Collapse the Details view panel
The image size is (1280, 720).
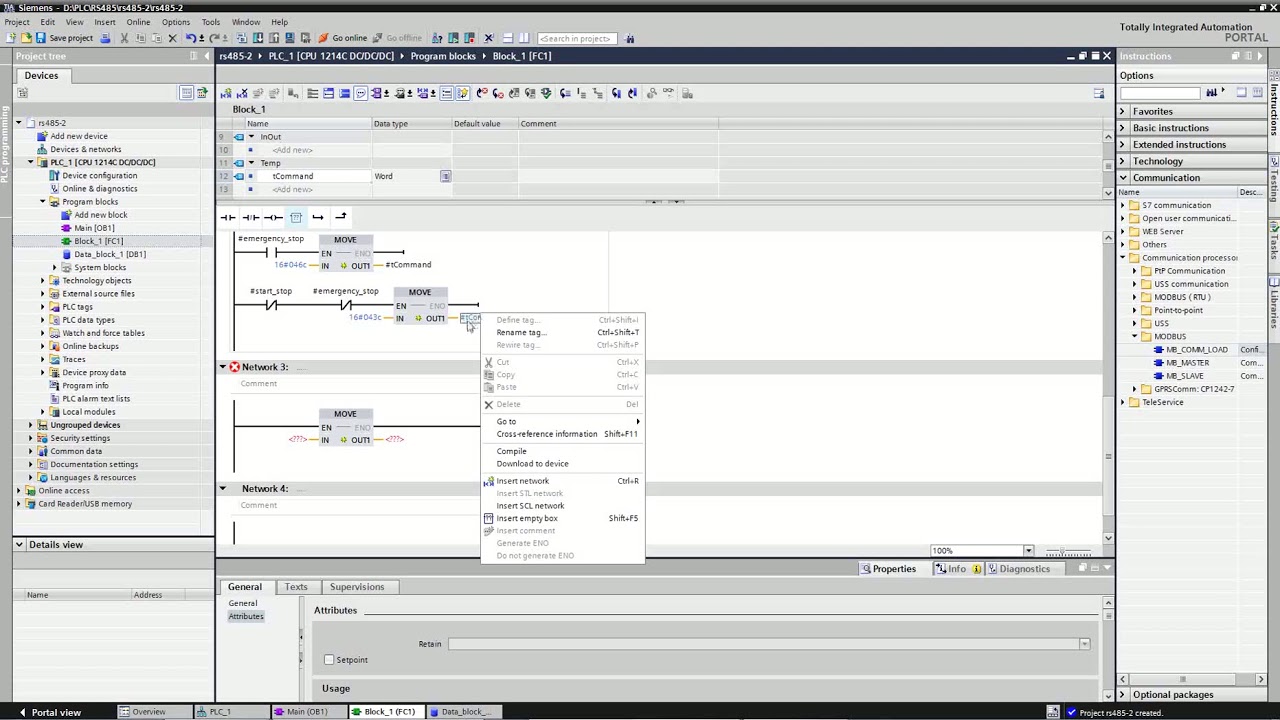coord(19,545)
